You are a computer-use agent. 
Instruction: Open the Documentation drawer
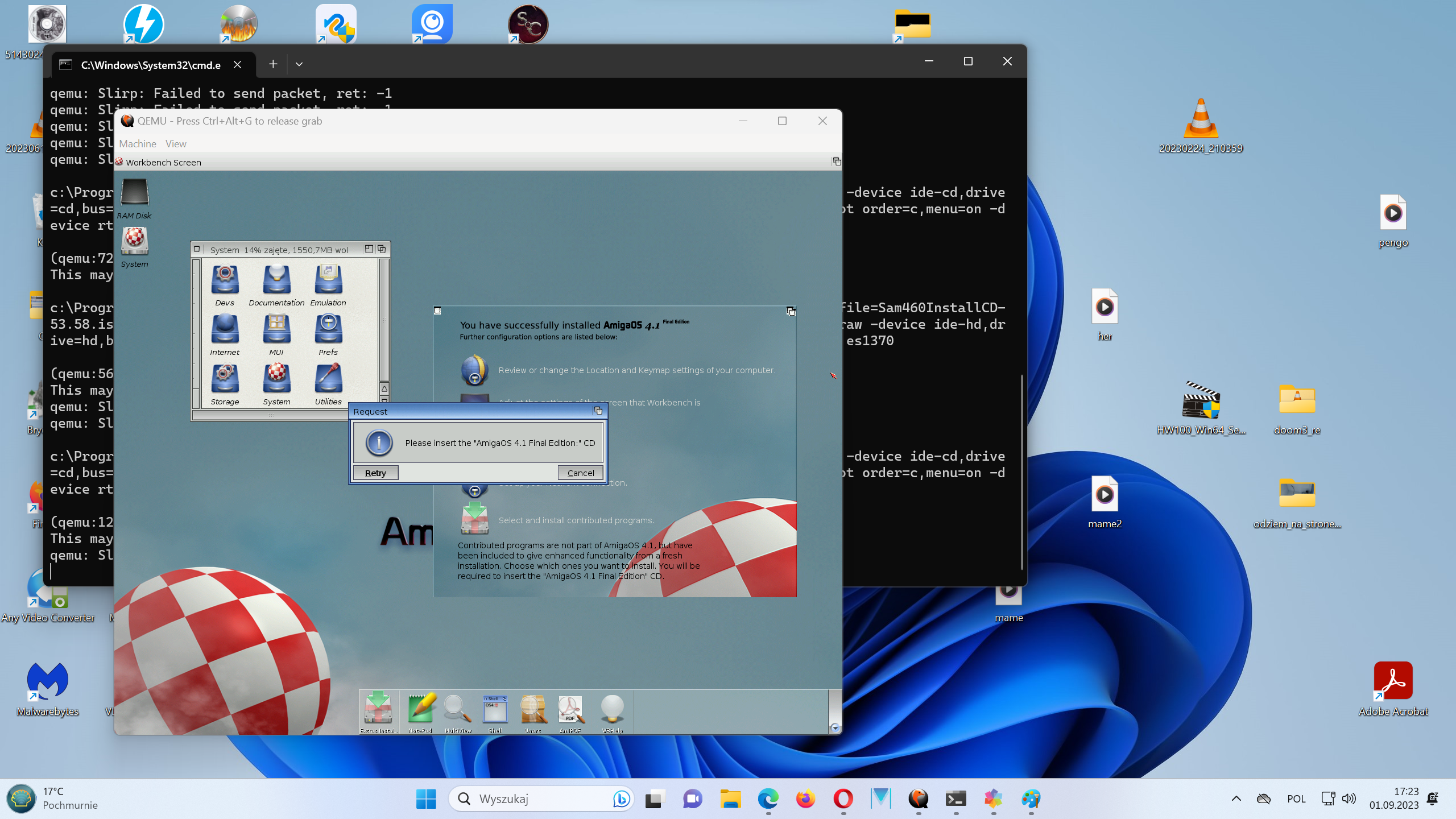point(276,286)
